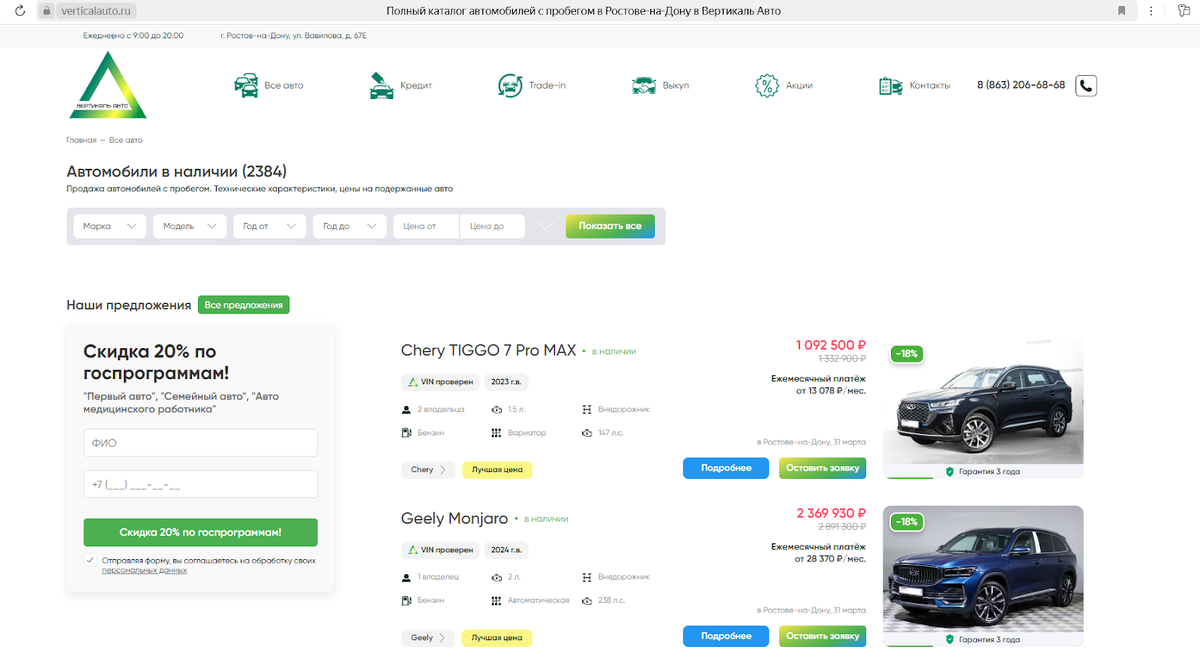Call the 8 (863) 206-68-68 number
The width and height of the screenshot is (1200, 659).
(1021, 86)
